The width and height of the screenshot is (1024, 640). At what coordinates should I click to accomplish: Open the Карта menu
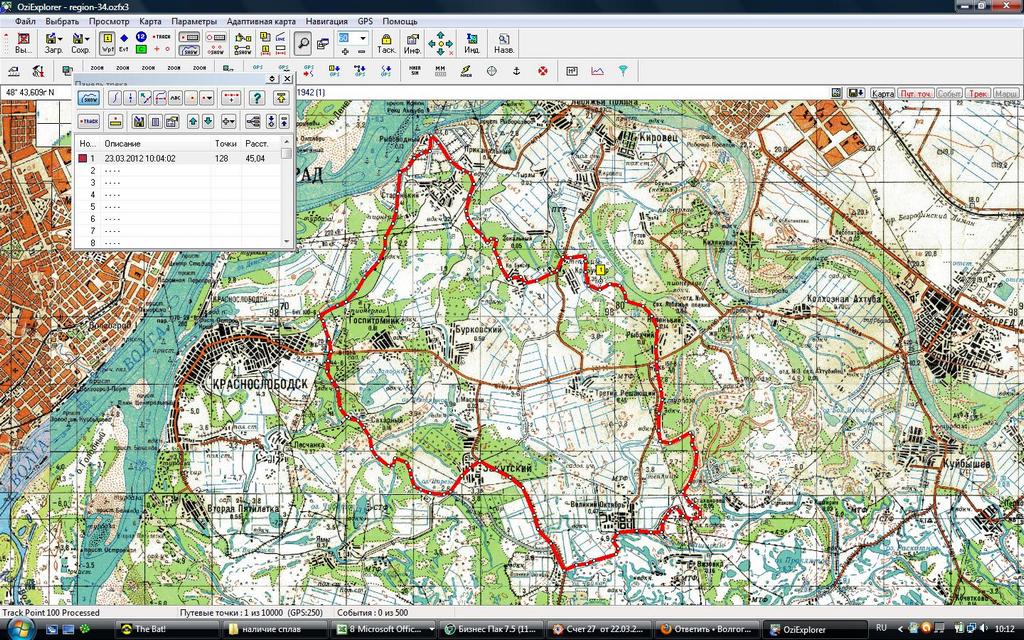150,21
